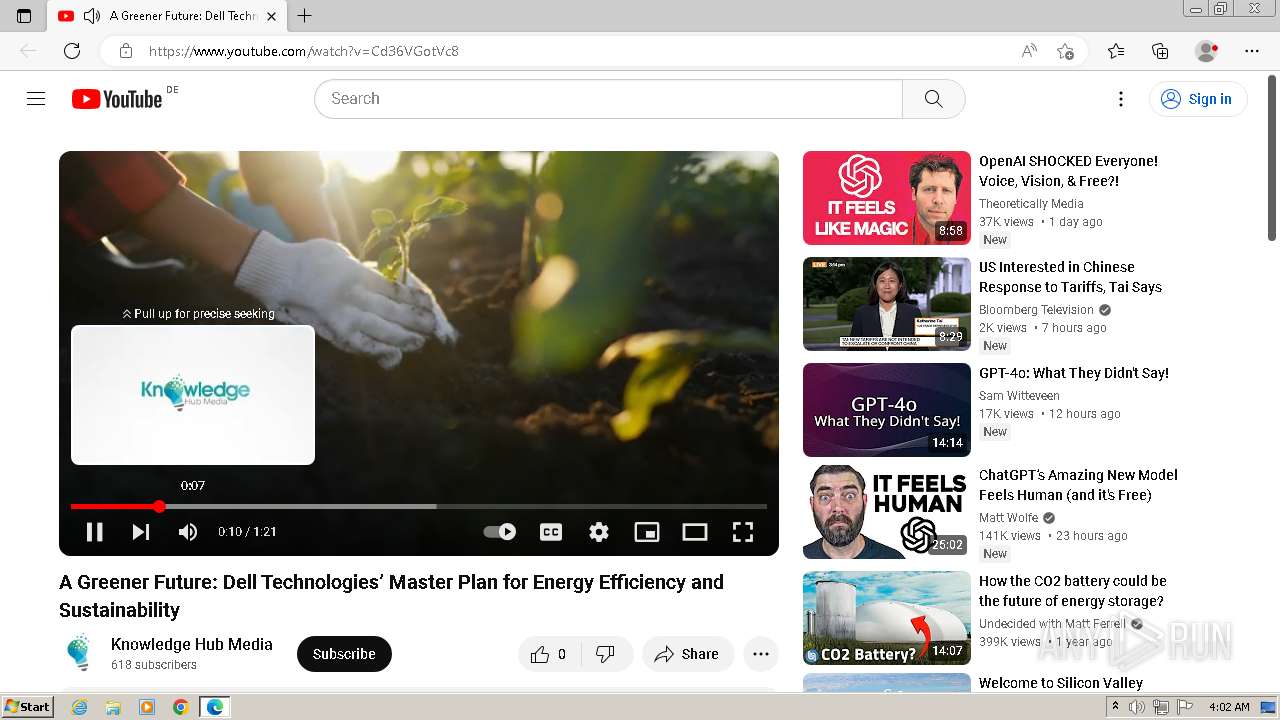Viewport: 1280px width, 720px height.
Task: Open Knowledge Hub Media channel avatar
Action: (x=79, y=654)
